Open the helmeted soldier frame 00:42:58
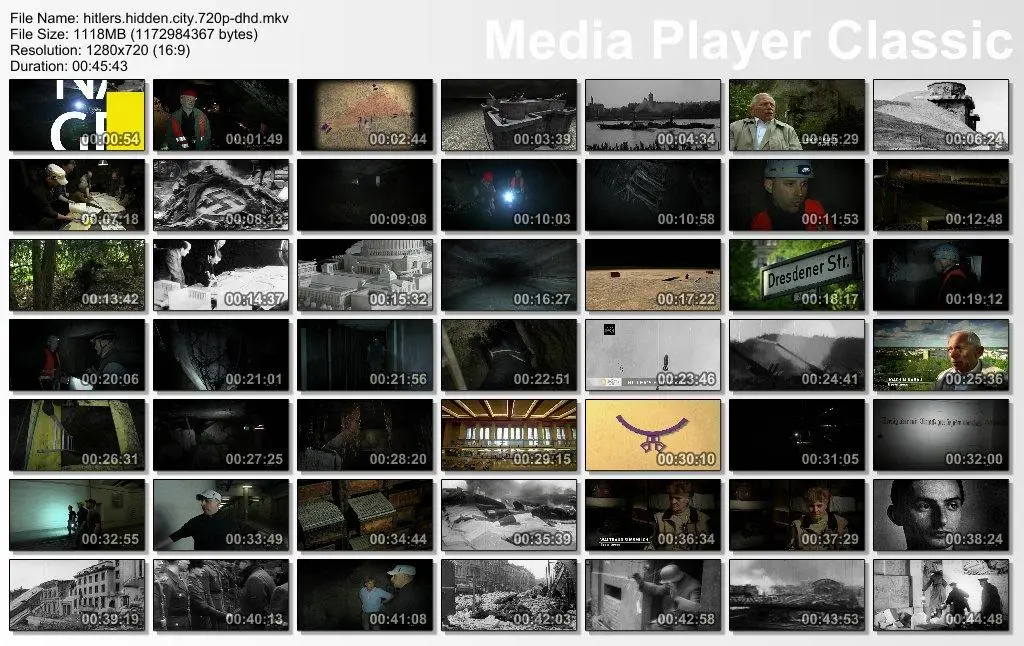The width and height of the screenshot is (1024, 646). coord(653,595)
